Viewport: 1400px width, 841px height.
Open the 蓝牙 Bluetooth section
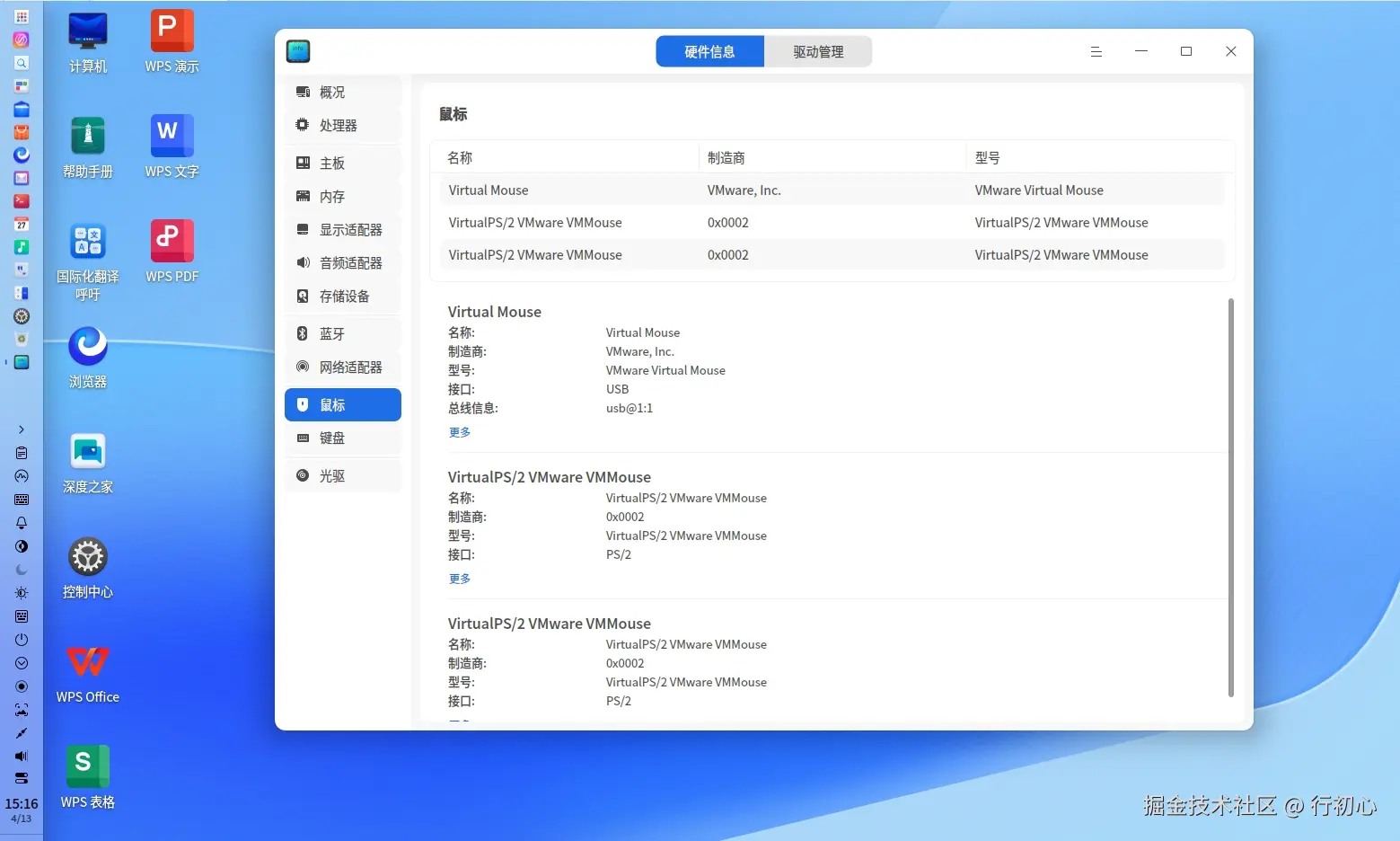343,333
